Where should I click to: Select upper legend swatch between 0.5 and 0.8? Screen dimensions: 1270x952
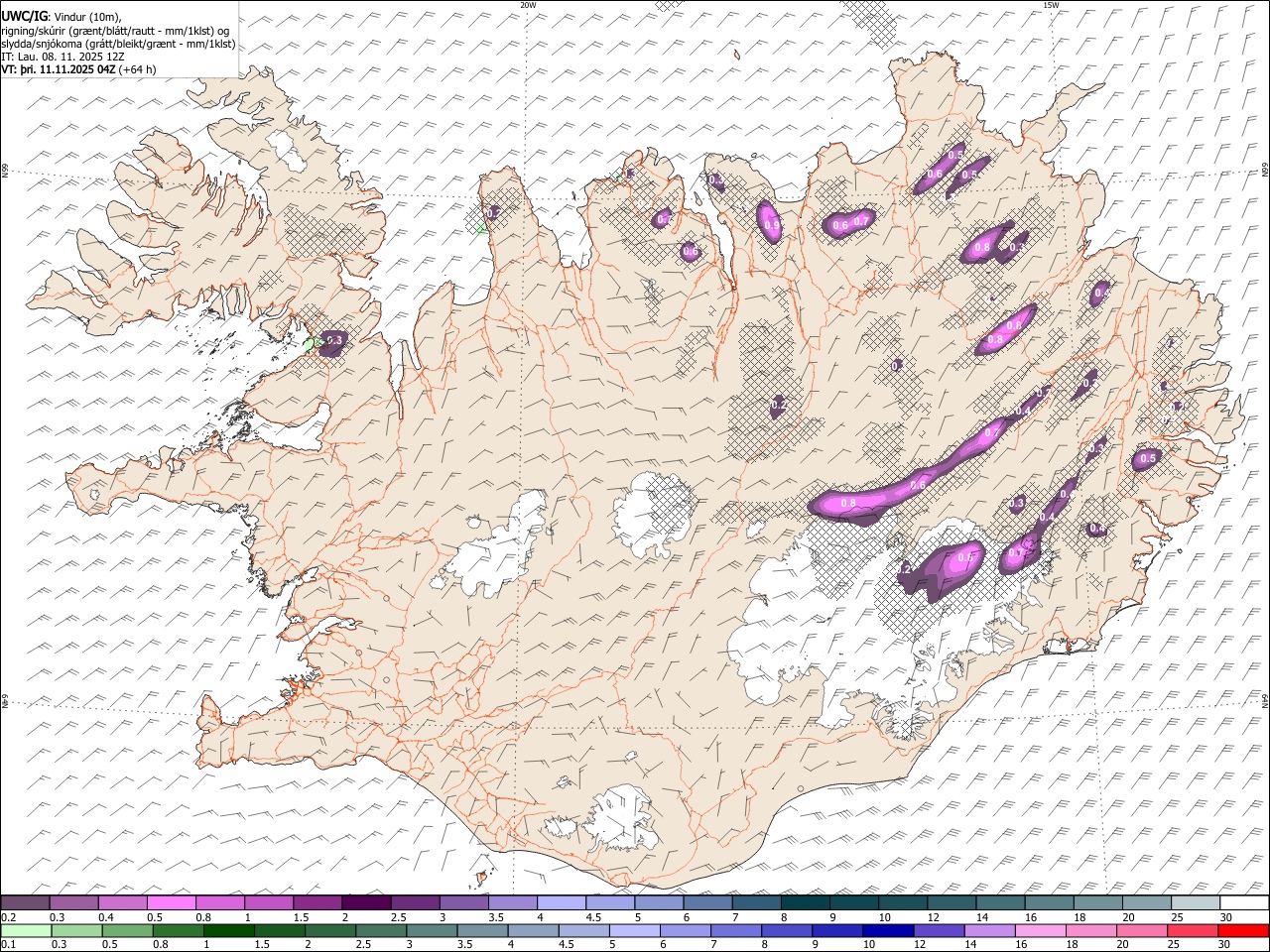click(x=171, y=902)
